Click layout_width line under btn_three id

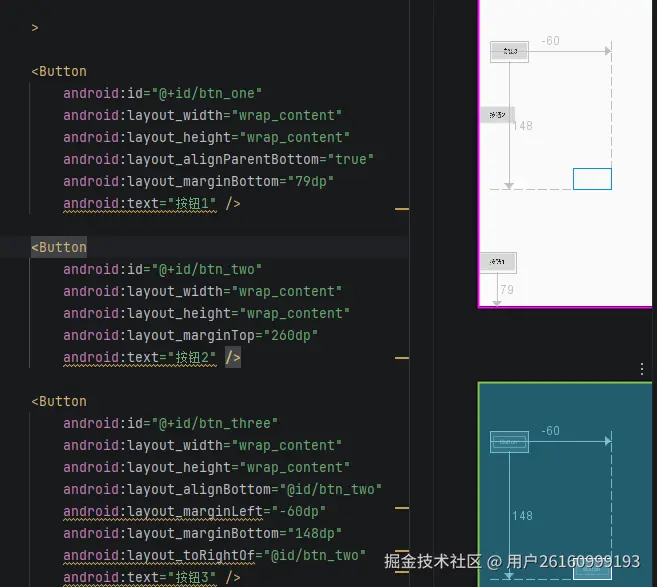click(202, 445)
